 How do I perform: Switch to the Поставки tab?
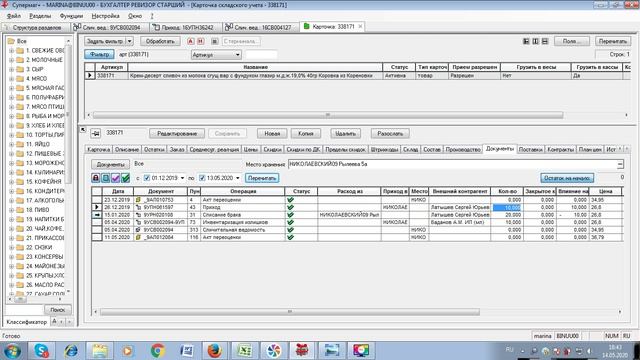531,150
